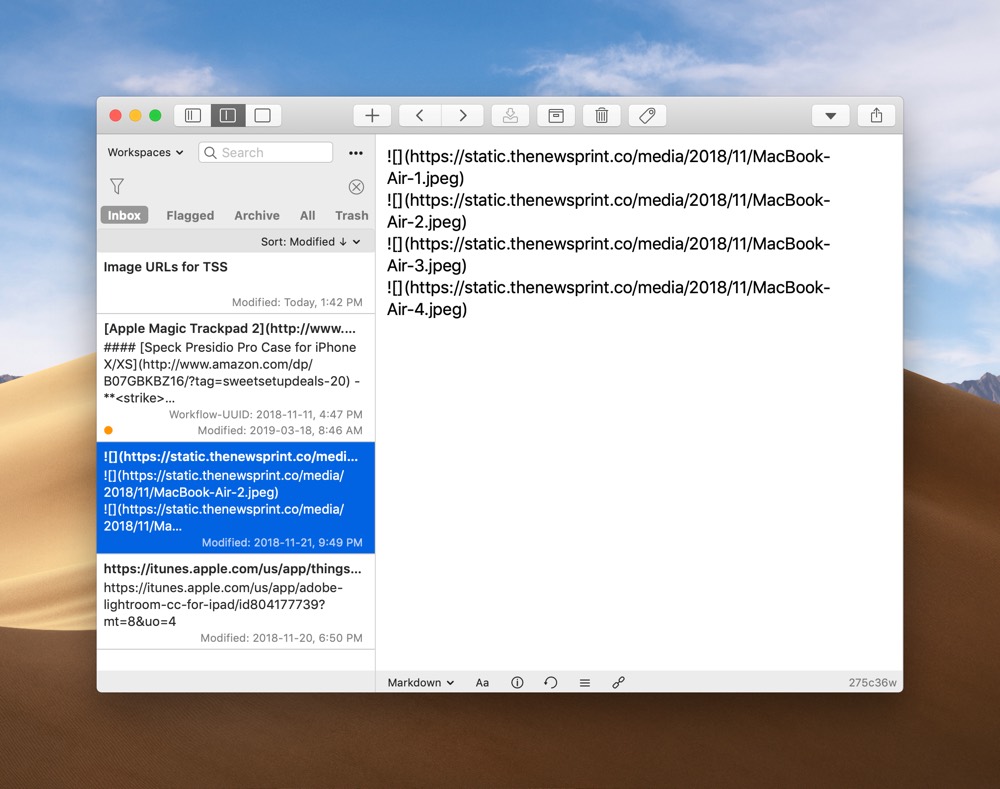Zoom the Drafts window to full screen
The width and height of the screenshot is (1000, 789).
point(155,115)
